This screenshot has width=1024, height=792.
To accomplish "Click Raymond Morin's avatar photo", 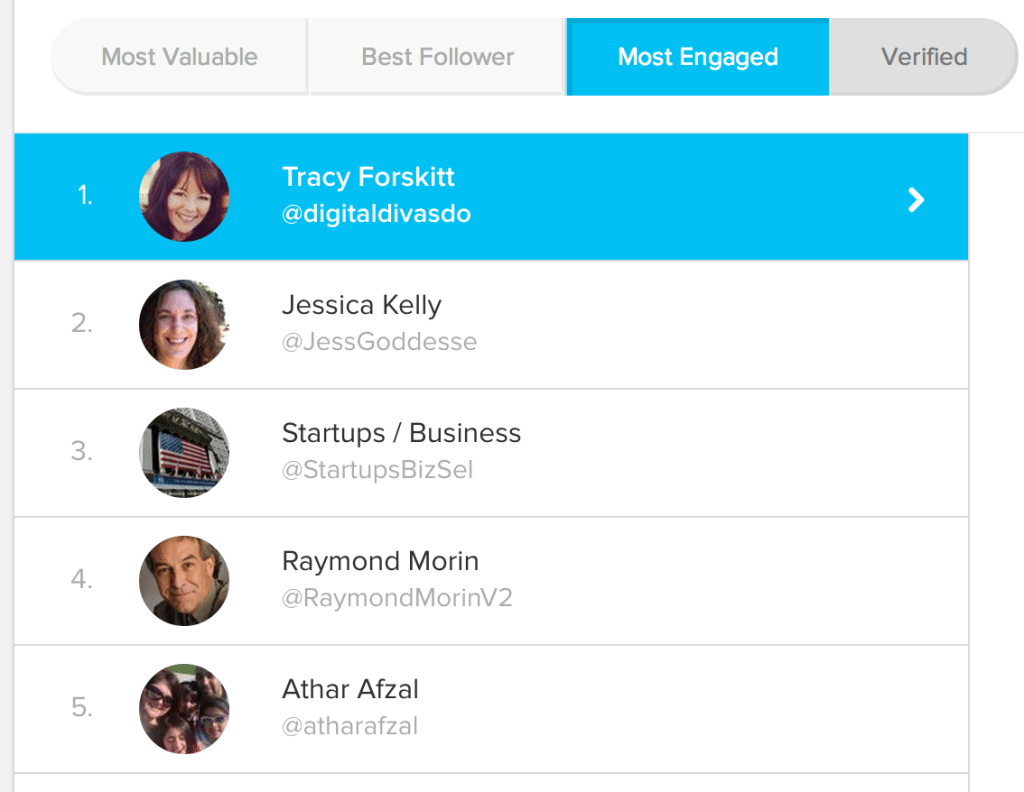I will [184, 580].
